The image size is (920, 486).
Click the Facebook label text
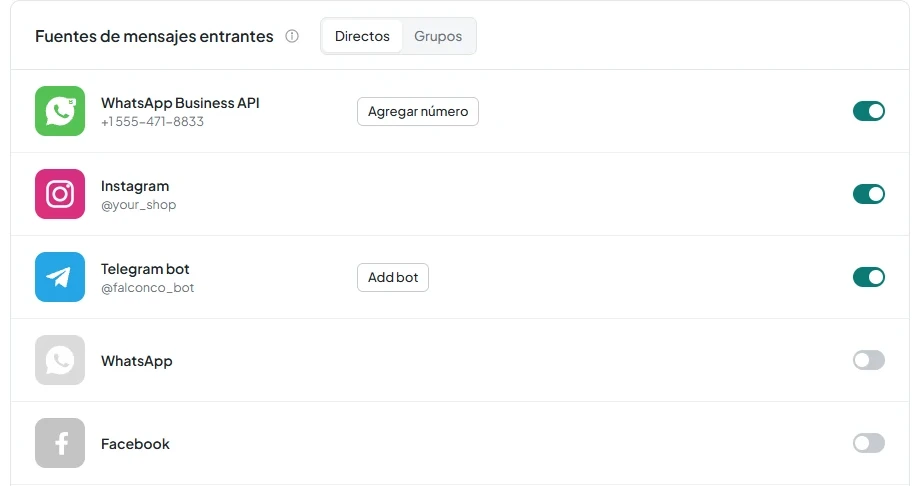point(135,444)
